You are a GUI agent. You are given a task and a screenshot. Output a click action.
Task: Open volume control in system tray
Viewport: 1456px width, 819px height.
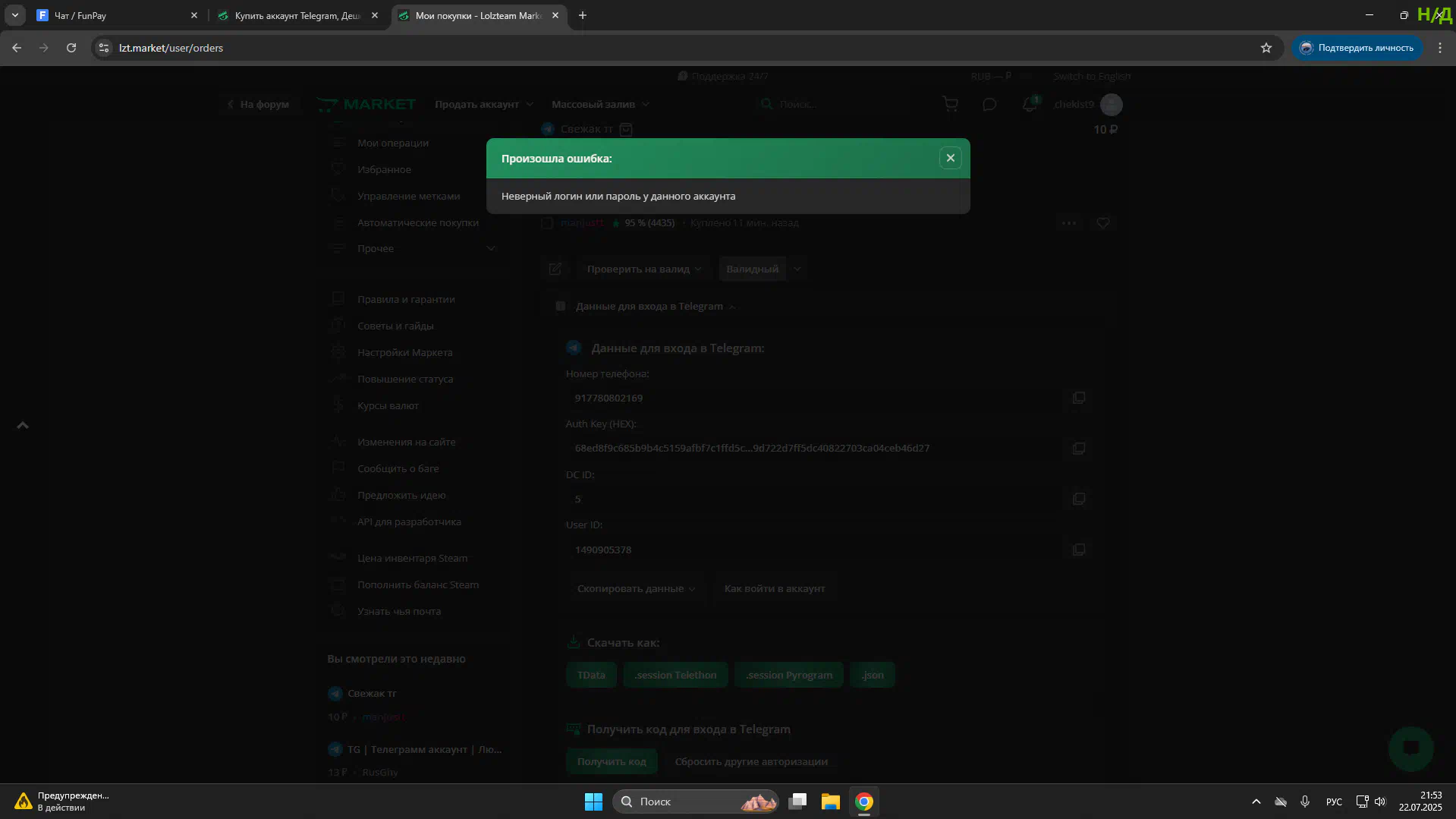(1379, 802)
